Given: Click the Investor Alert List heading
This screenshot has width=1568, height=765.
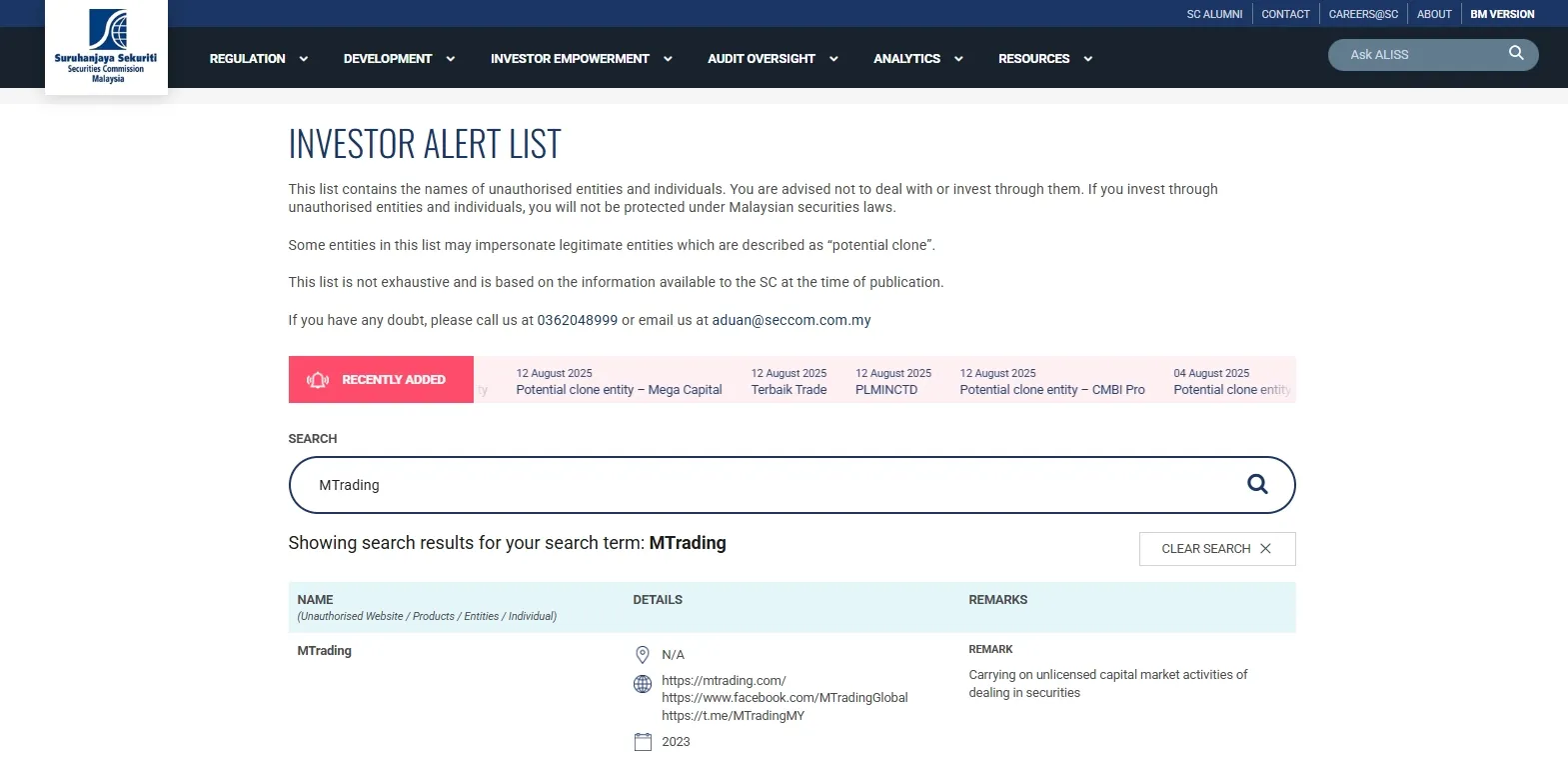Looking at the screenshot, I should tap(425, 144).
